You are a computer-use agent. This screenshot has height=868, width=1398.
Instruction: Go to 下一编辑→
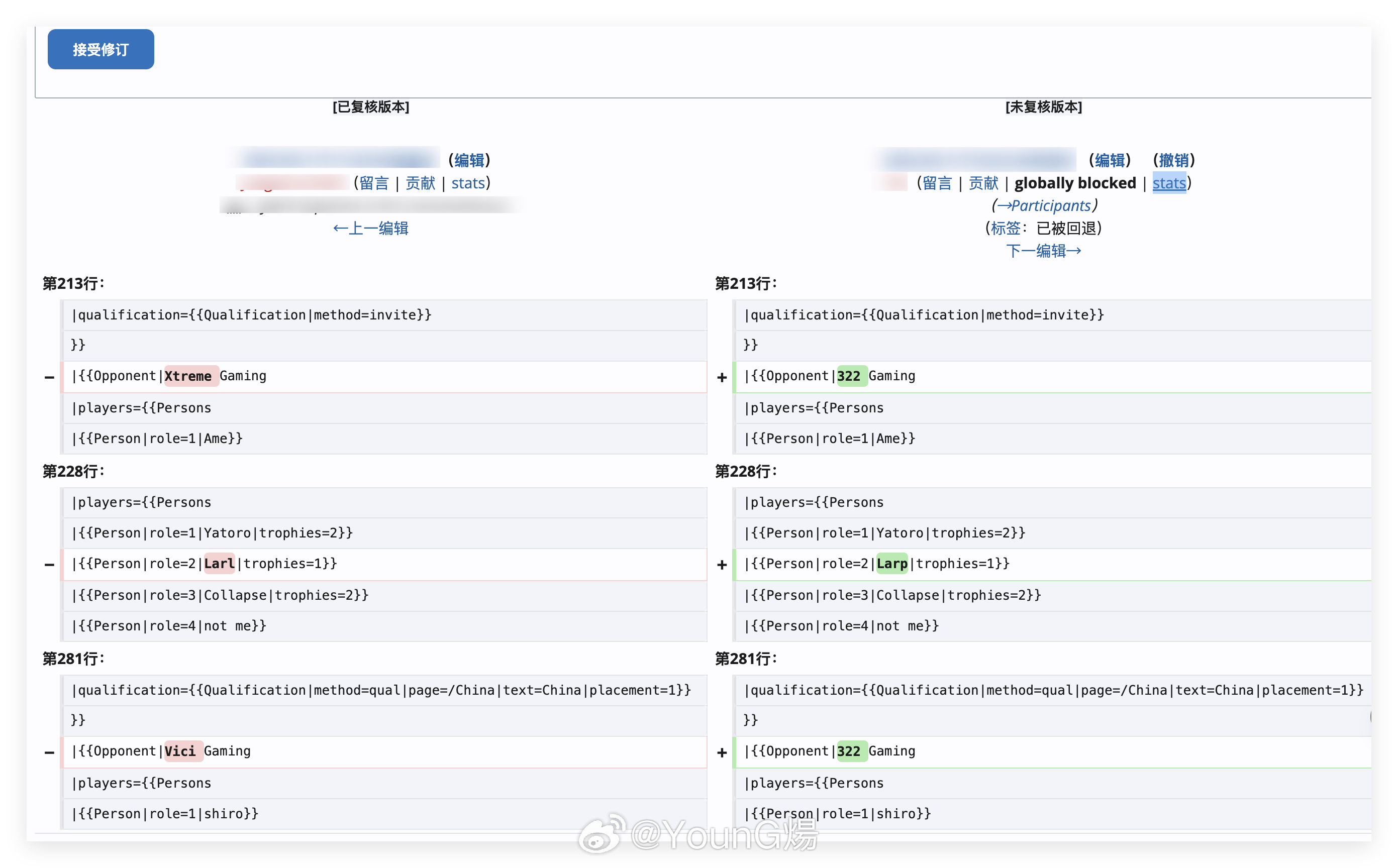pos(1044,251)
